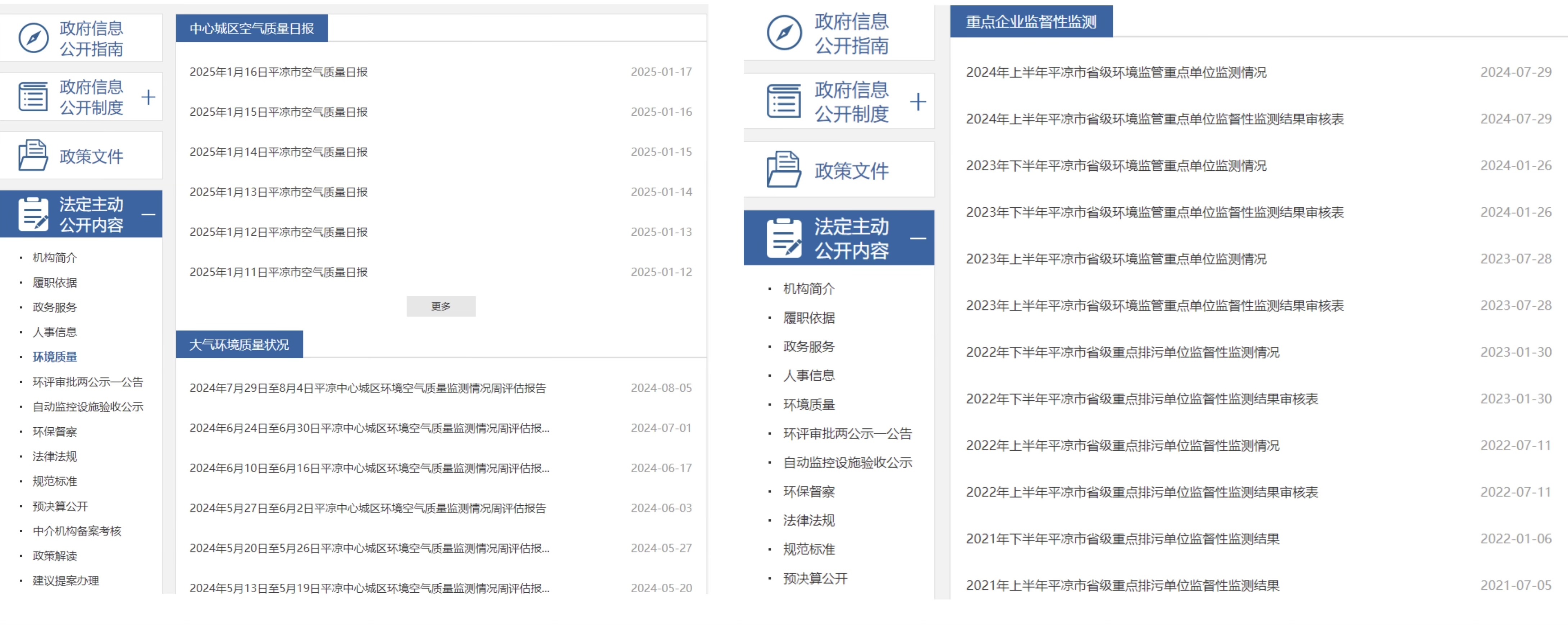Collapse 法定主动公开内容 minus sign in right panel

point(918,238)
